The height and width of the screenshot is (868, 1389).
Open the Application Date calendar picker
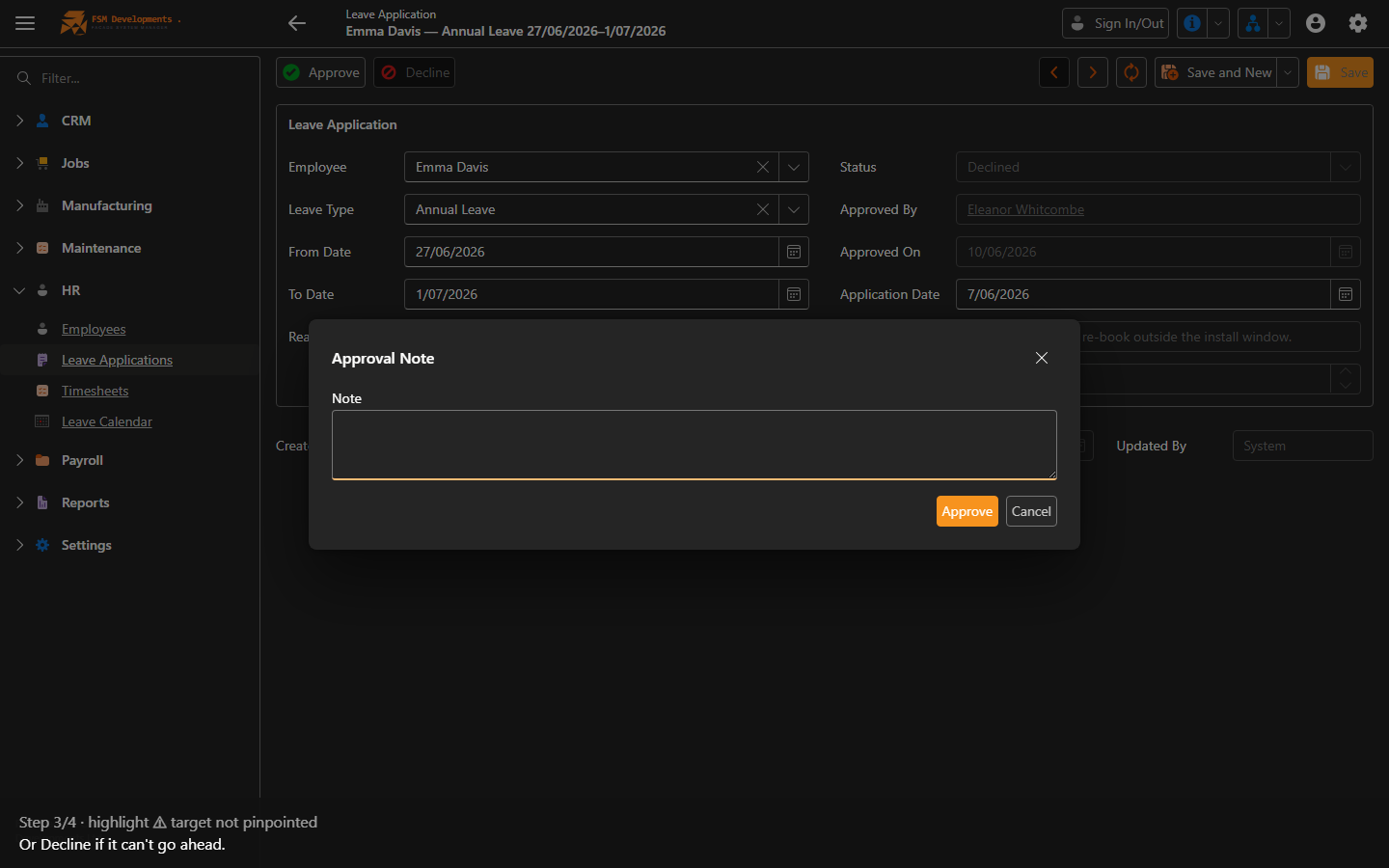(x=1346, y=294)
